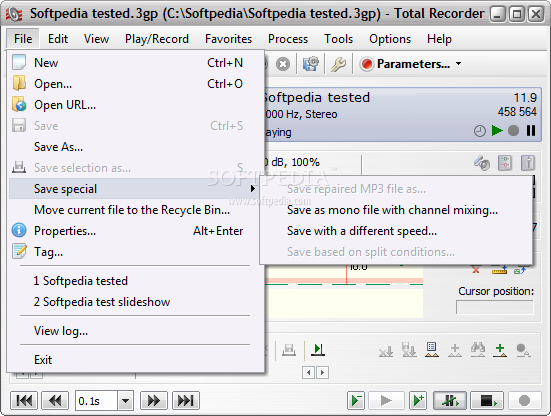The image size is (551, 416).
Task: Click the small right scroll arrow under the waveform
Action: click(x=322, y=372)
